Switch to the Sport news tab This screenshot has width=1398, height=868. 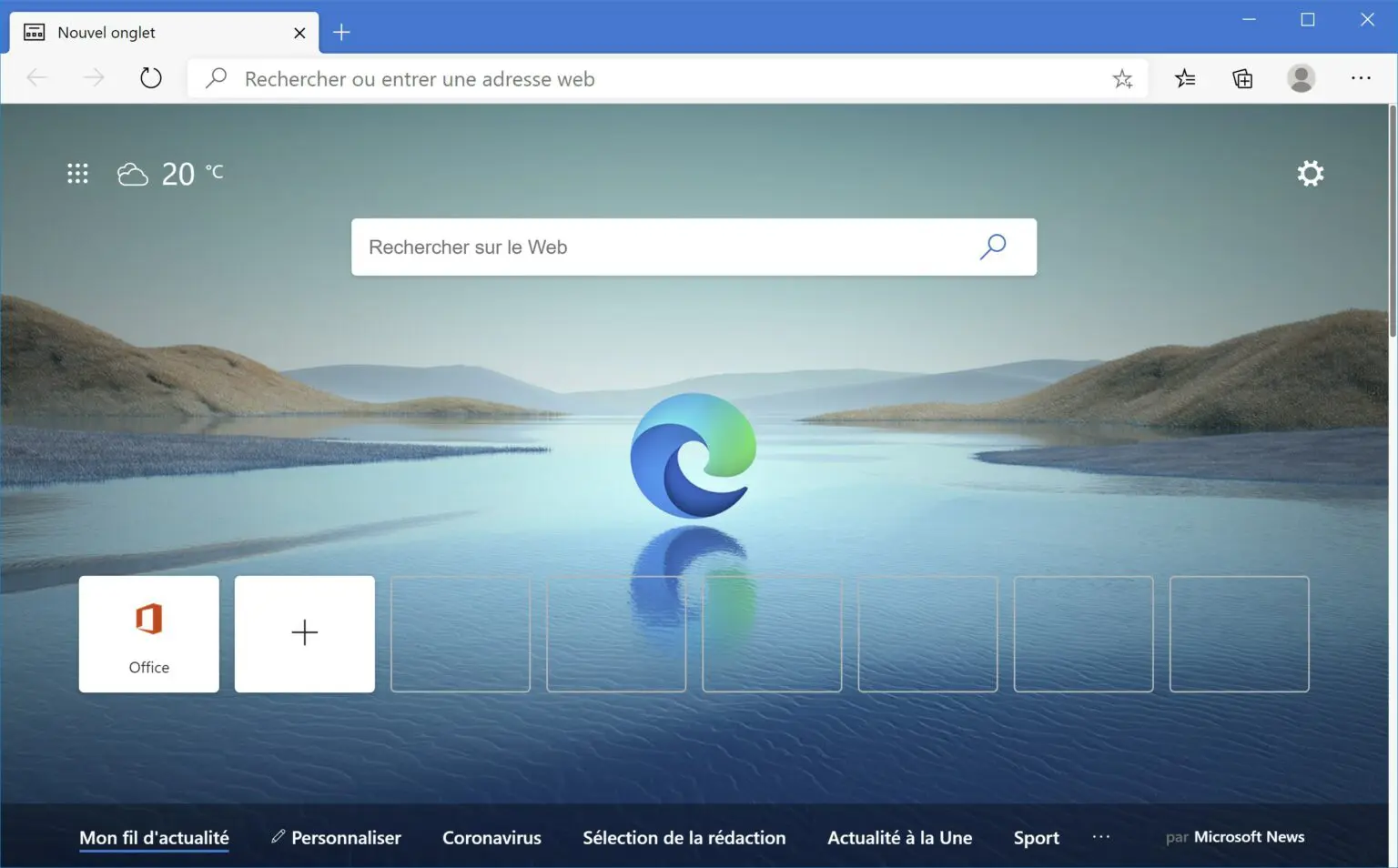(1036, 838)
